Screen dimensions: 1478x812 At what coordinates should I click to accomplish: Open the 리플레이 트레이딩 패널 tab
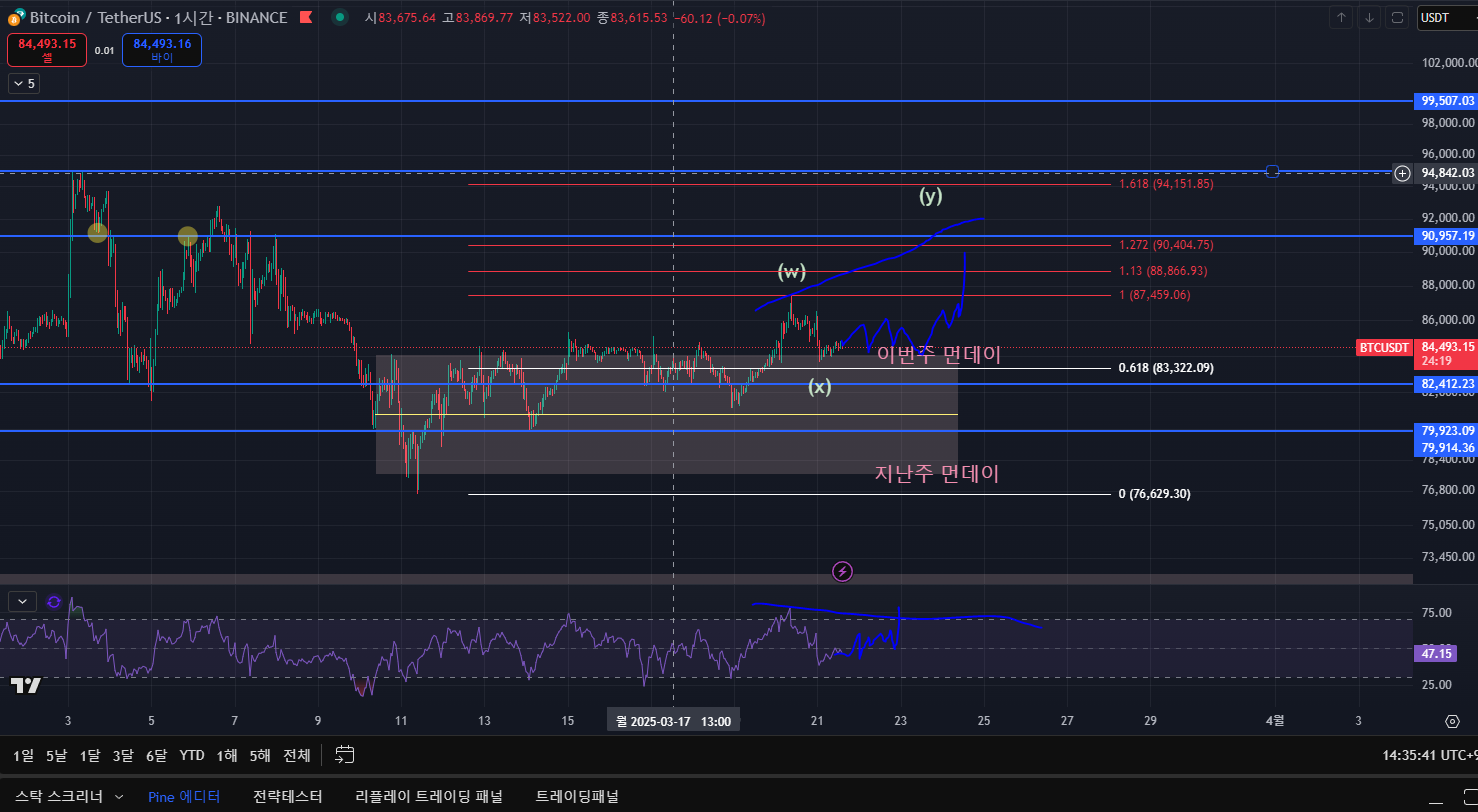pos(429,797)
